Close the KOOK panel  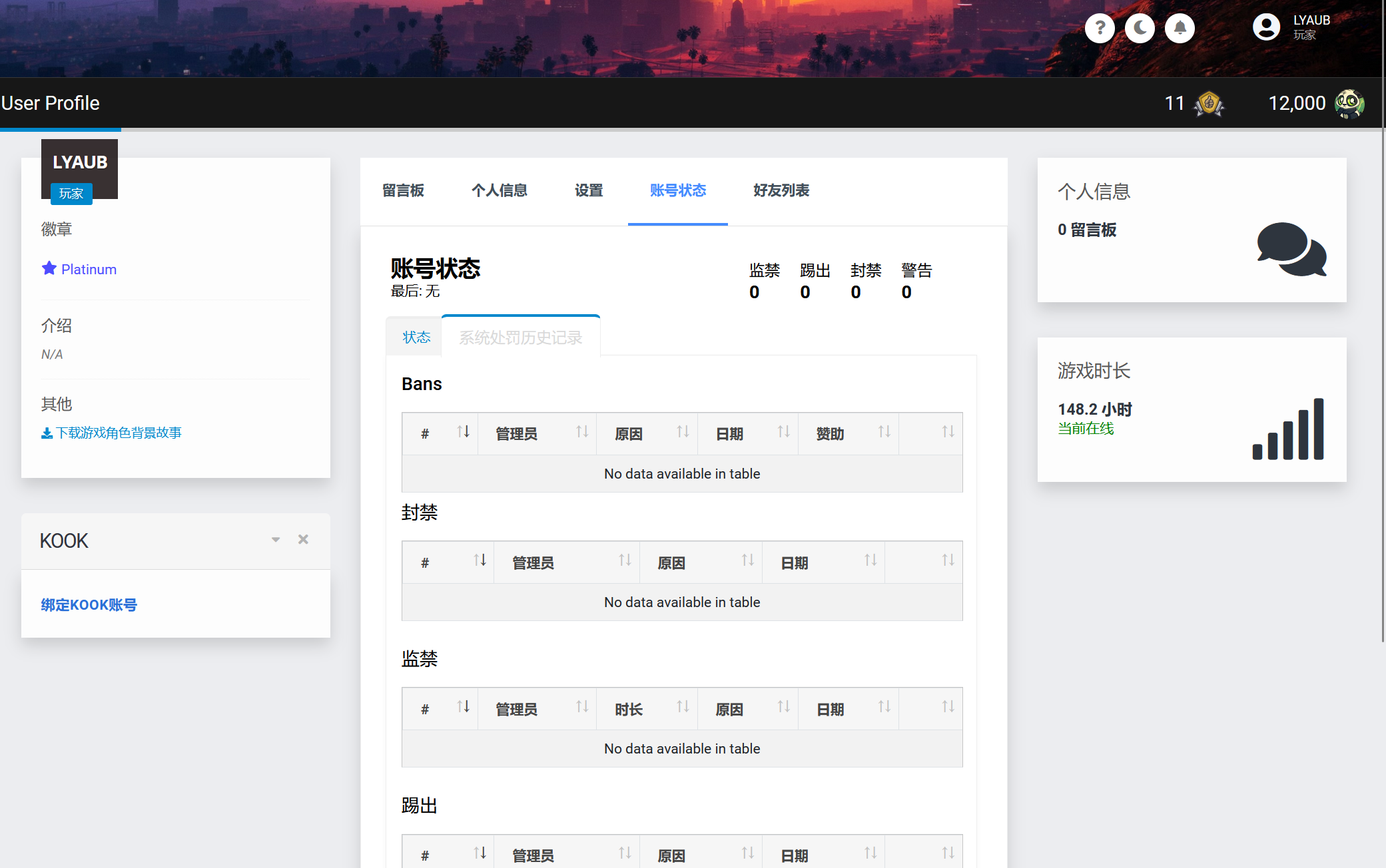click(303, 539)
